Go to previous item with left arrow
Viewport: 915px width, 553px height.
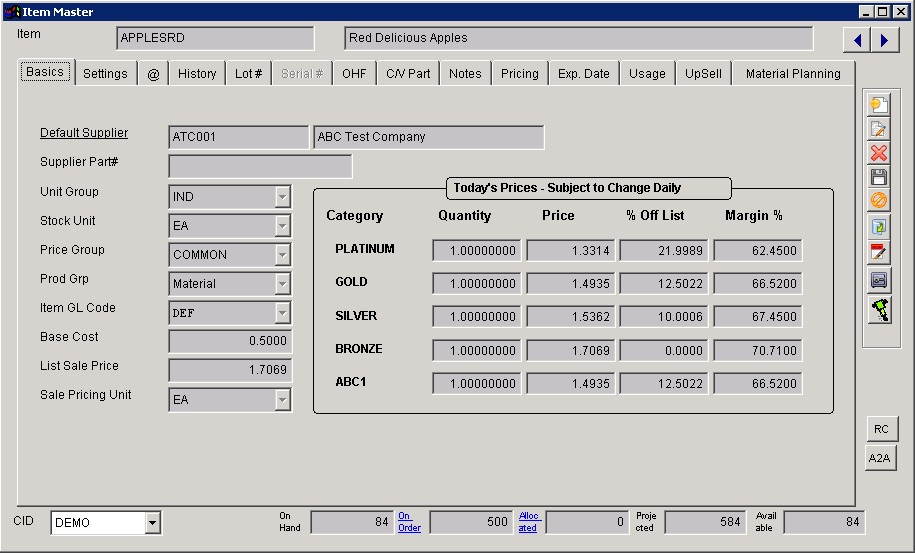coord(857,40)
